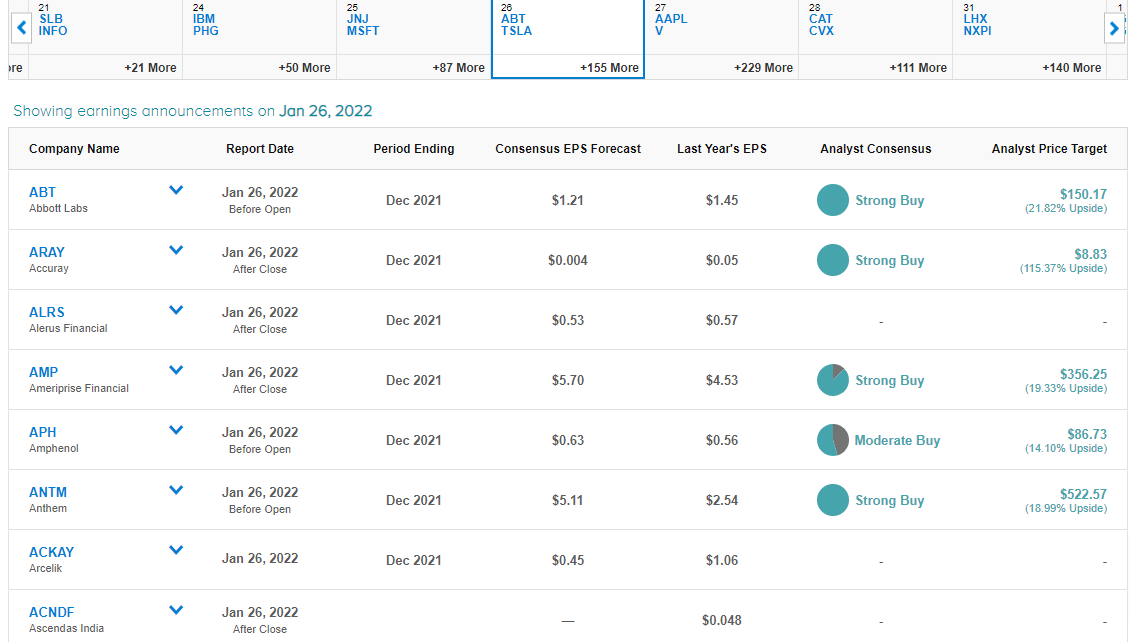Expand the ACKAY Arcelik row
Viewport: 1130px width, 642px height.
coord(176,550)
